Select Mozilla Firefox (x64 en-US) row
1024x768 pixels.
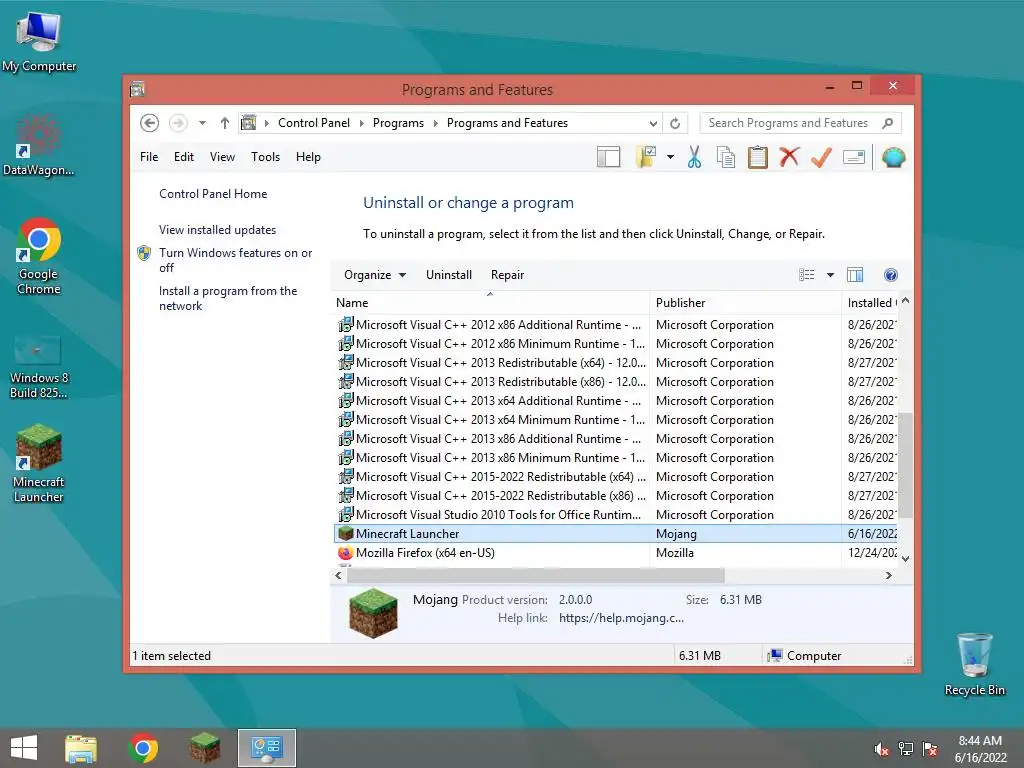[616, 552]
